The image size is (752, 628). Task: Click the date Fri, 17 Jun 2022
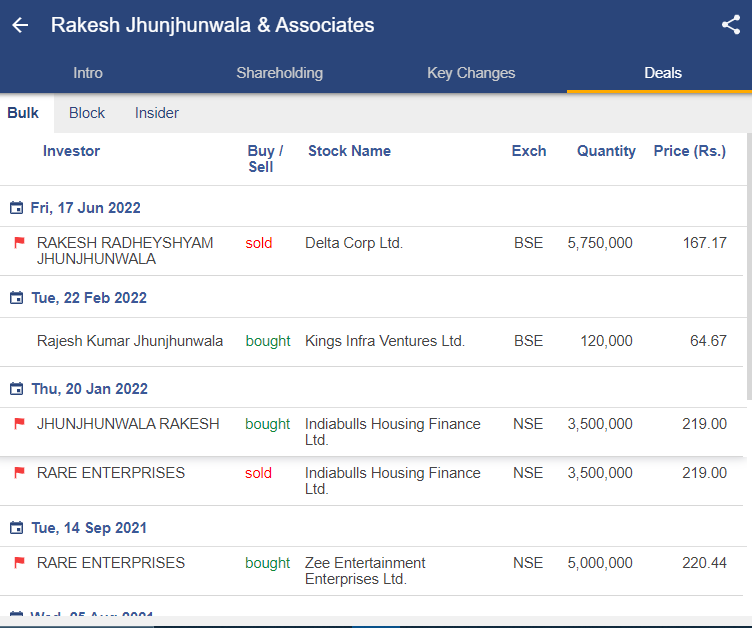click(85, 208)
